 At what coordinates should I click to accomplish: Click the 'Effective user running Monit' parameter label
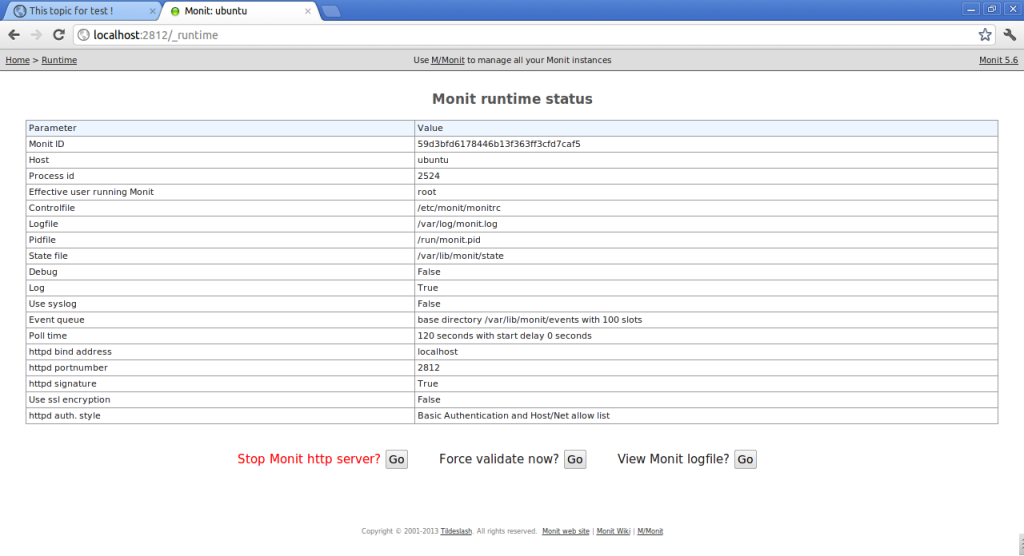point(91,192)
